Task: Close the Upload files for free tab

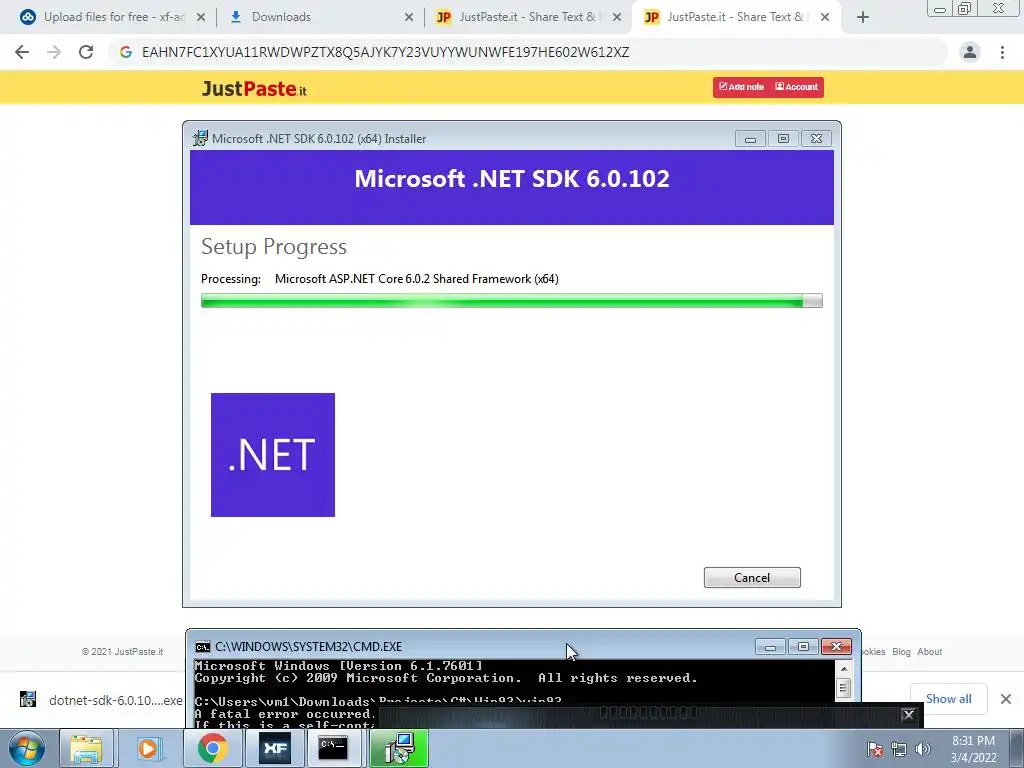Action: coord(201,17)
